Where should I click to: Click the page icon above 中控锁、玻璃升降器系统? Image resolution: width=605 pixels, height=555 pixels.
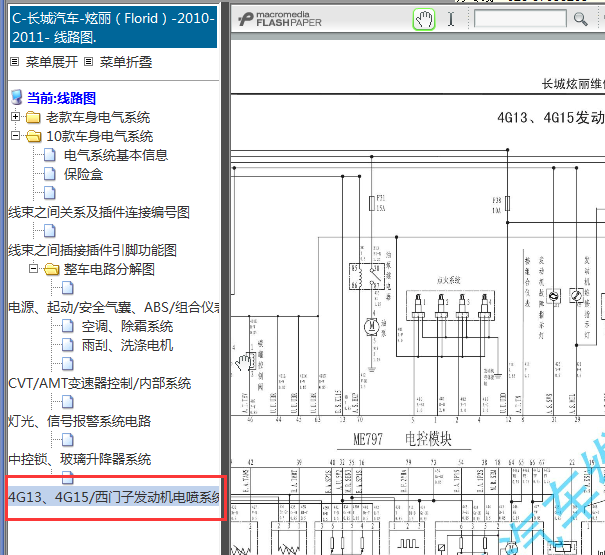point(68,440)
